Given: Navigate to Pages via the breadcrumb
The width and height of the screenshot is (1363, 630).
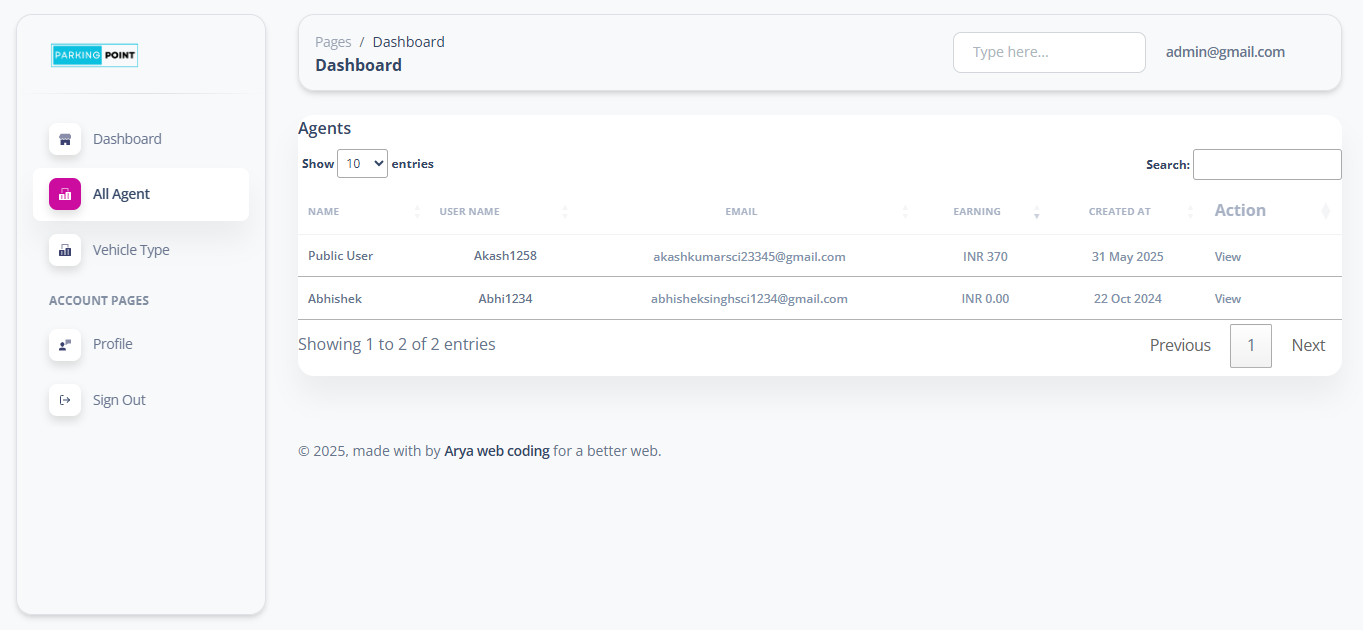Looking at the screenshot, I should pyautogui.click(x=333, y=41).
